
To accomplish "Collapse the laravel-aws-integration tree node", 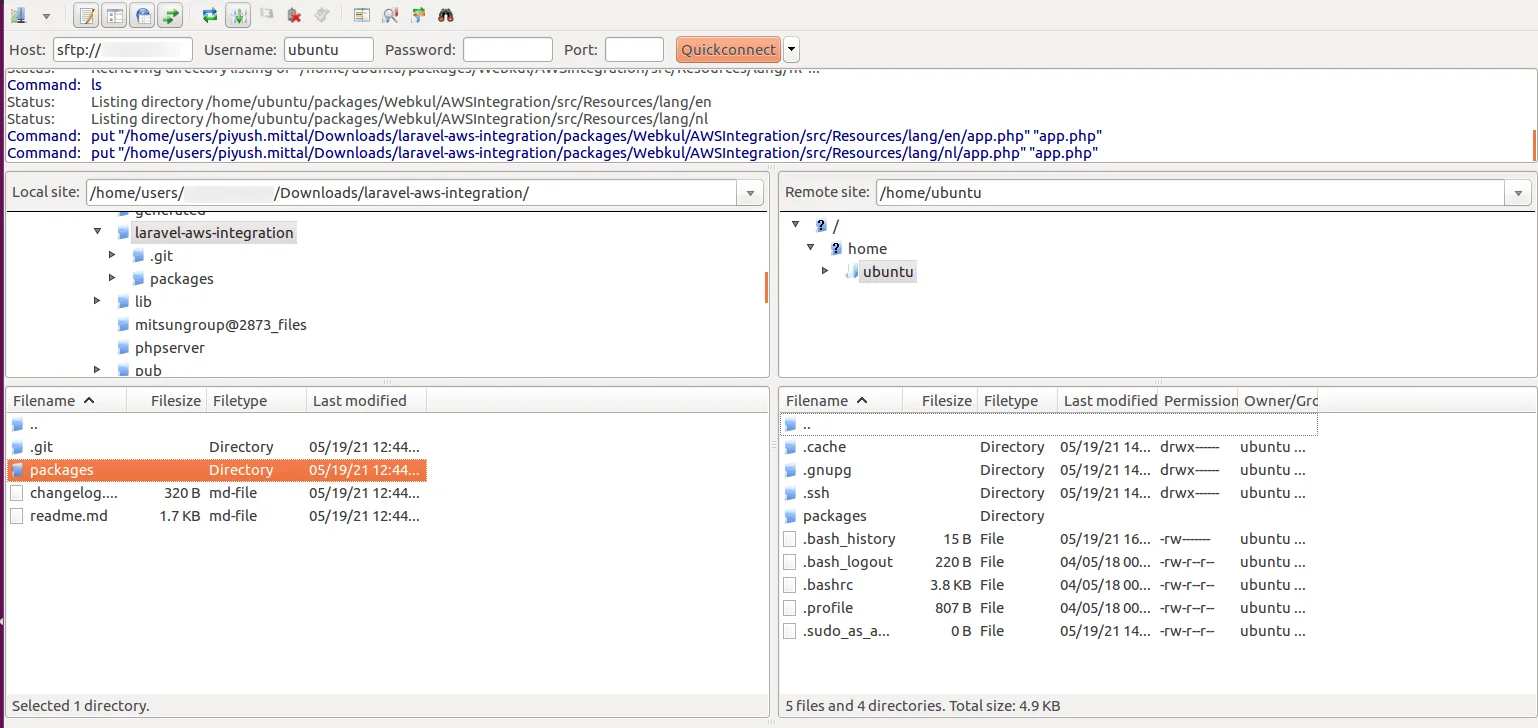I will [97, 232].
